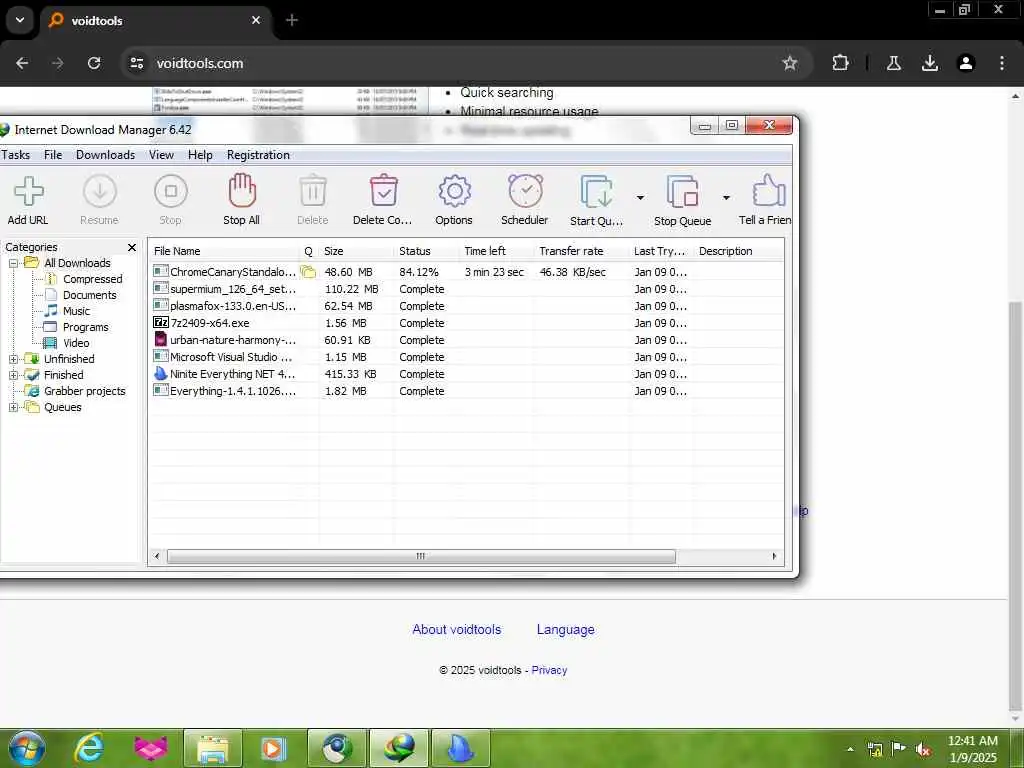This screenshot has width=1024, height=768.
Task: Bookmark this page with the star icon
Action: [790, 63]
